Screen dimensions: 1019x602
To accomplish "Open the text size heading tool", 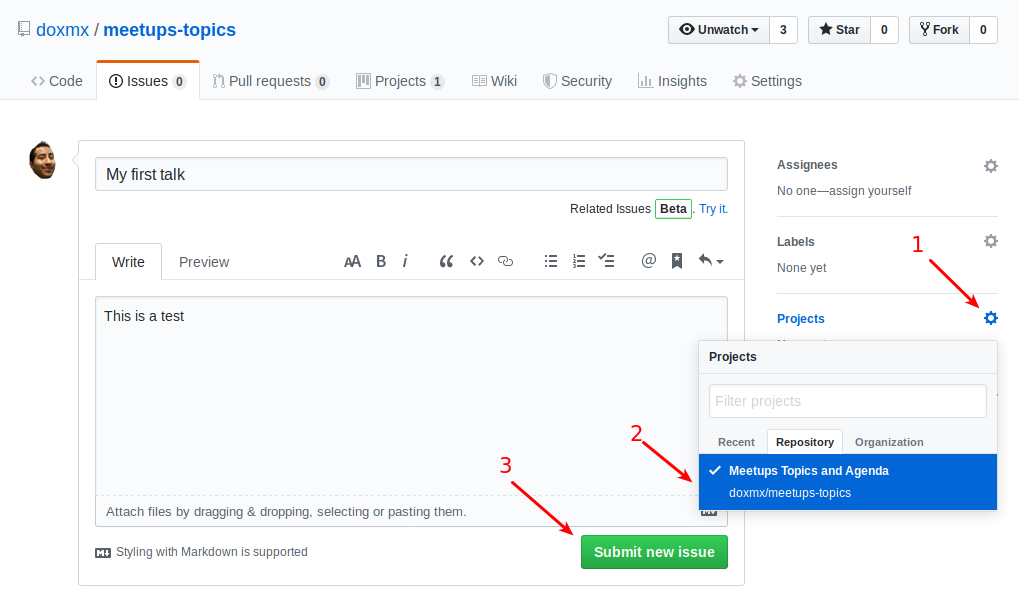I will tap(352, 261).
